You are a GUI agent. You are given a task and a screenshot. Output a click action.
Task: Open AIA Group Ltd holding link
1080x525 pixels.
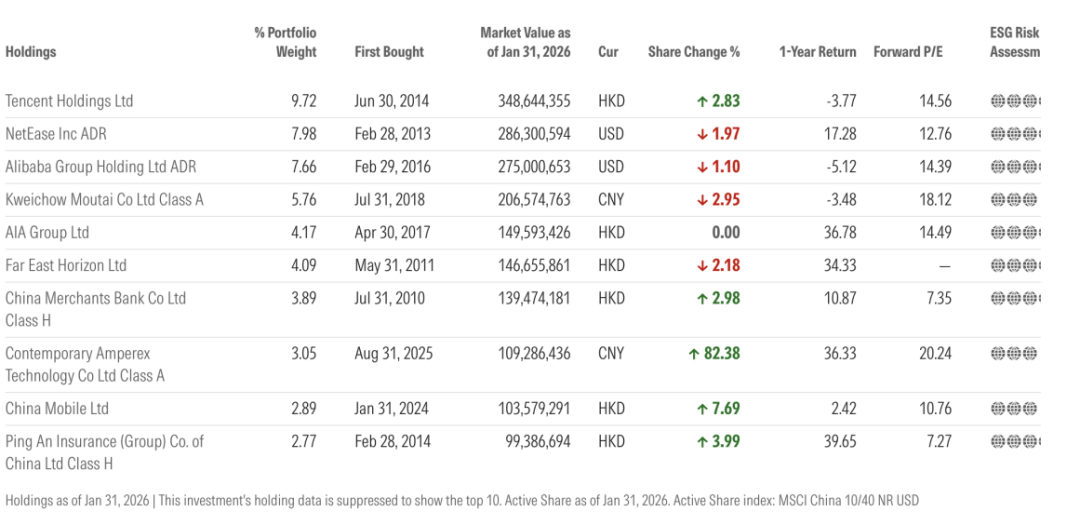[47, 233]
